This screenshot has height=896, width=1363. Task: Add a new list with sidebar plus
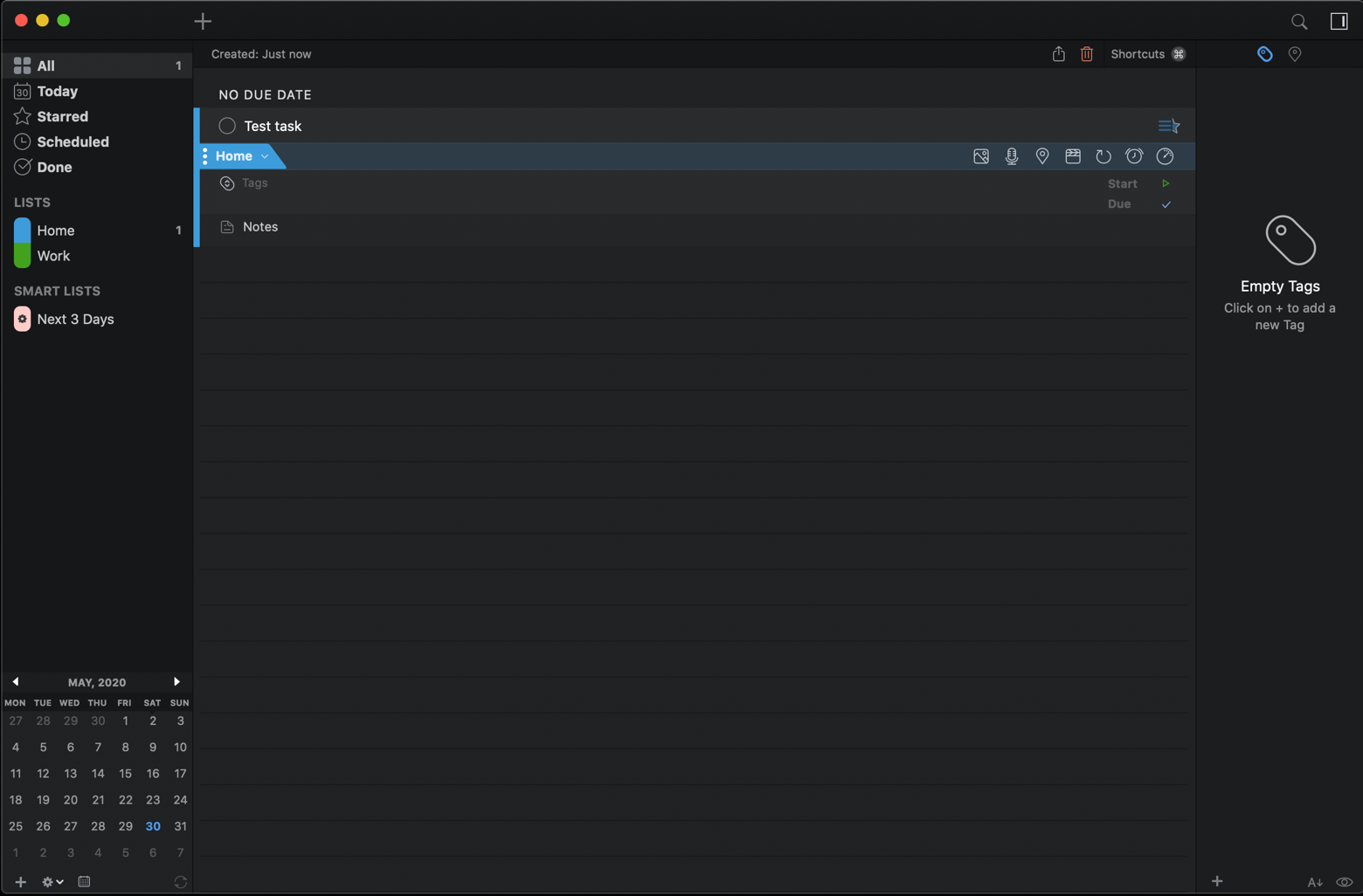point(20,882)
